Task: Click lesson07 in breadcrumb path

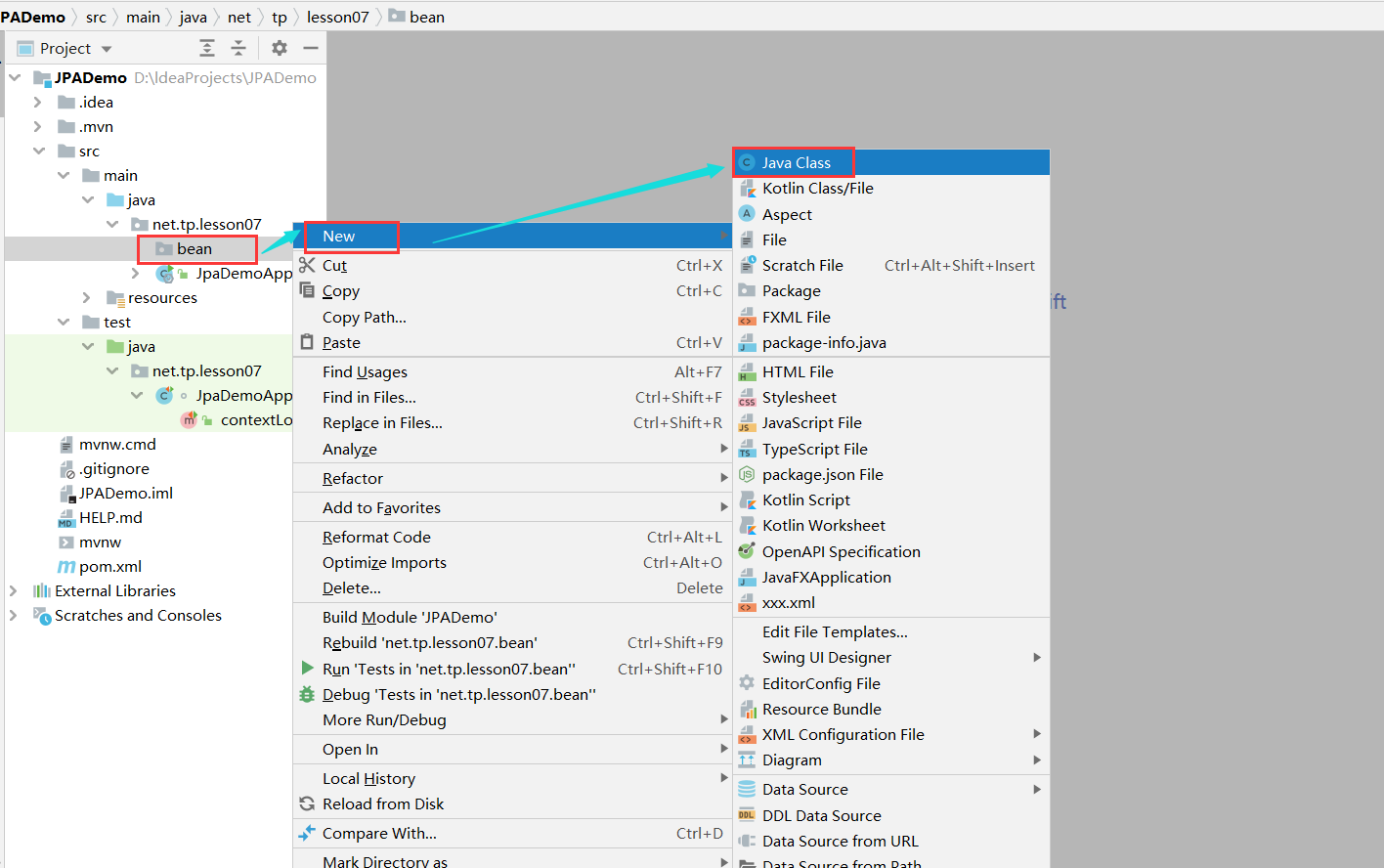Action: [x=338, y=17]
